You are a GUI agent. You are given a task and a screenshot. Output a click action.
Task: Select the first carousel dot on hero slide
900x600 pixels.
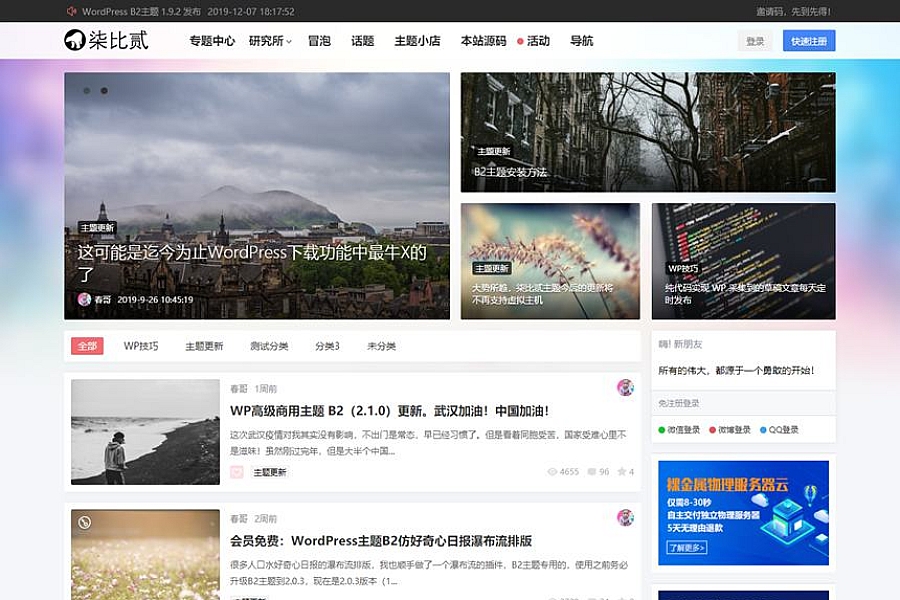87,91
